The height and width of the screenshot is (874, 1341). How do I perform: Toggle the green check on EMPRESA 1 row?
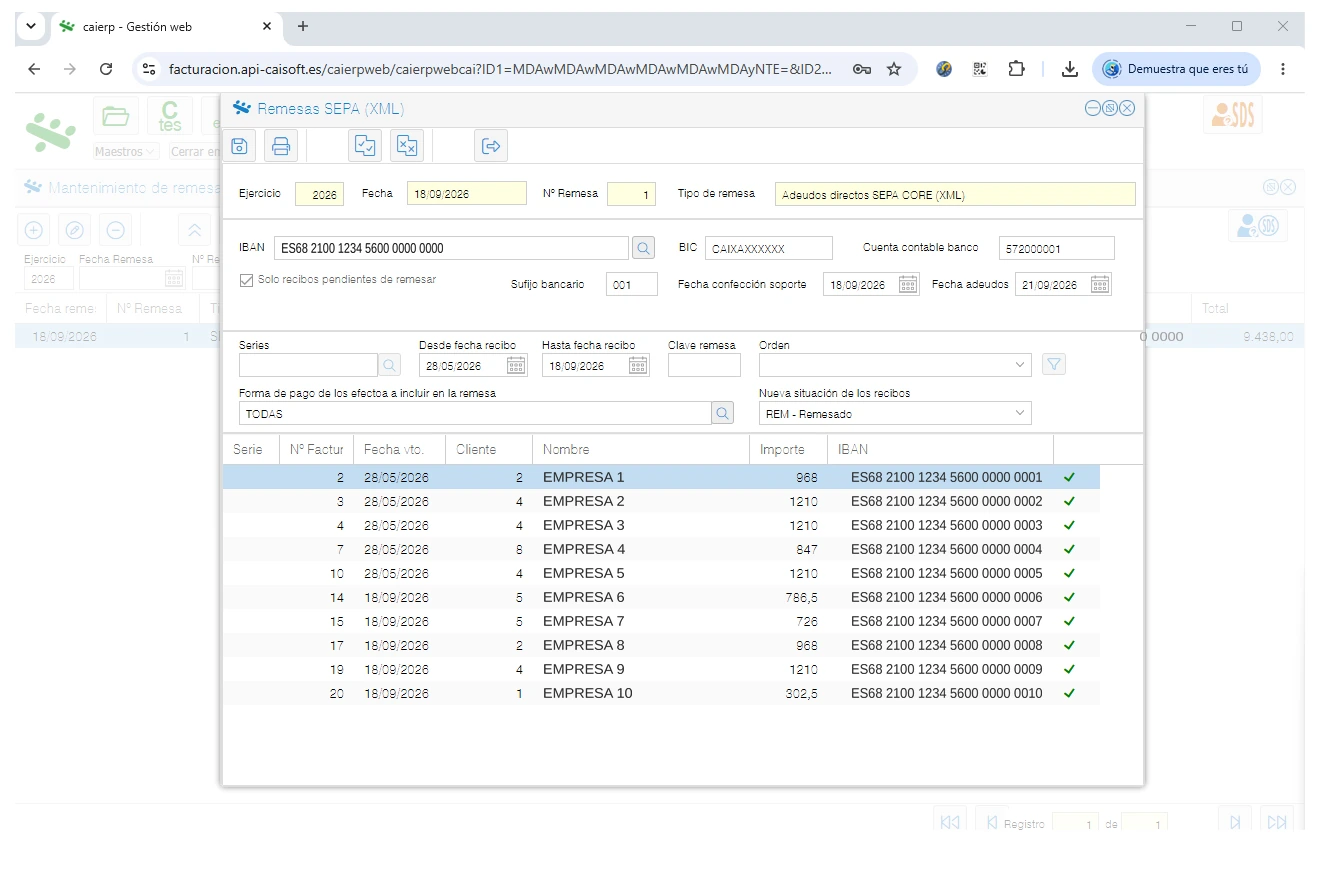pyautogui.click(x=1069, y=478)
